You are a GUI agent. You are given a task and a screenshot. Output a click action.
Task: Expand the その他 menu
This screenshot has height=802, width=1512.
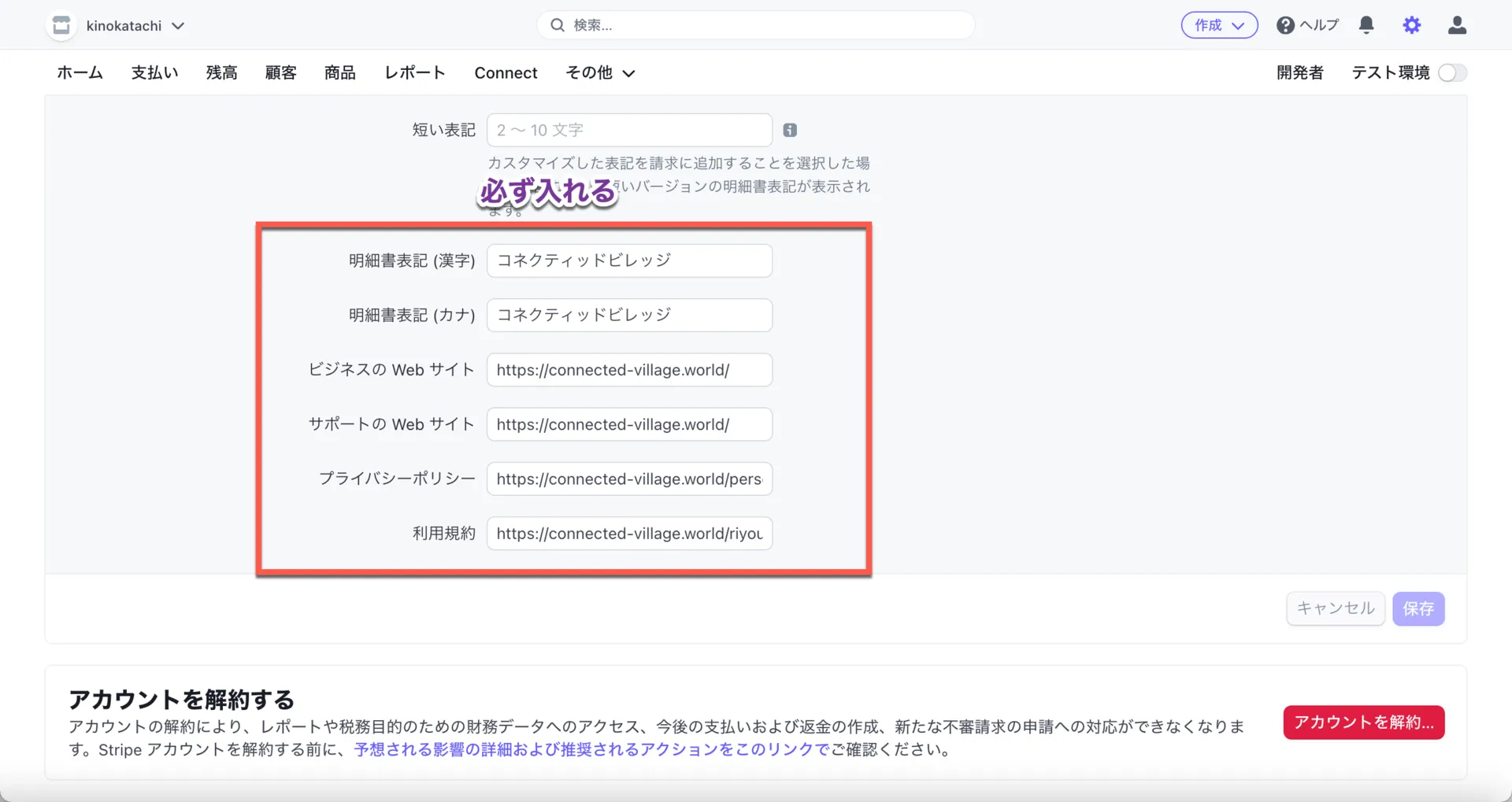click(600, 73)
